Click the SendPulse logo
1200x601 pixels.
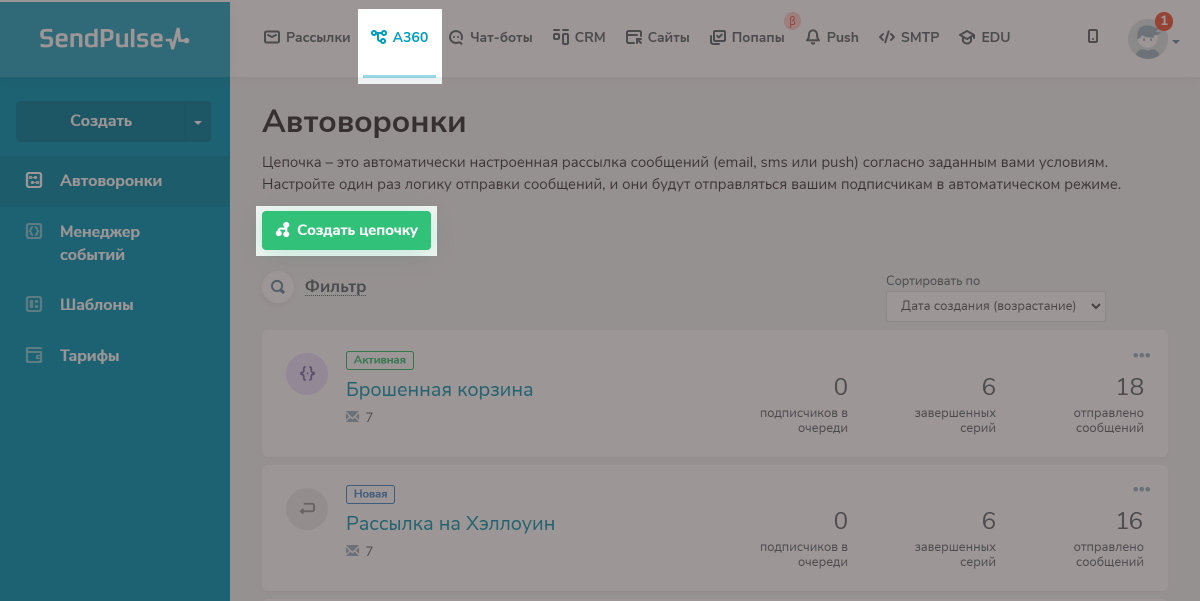[115, 38]
